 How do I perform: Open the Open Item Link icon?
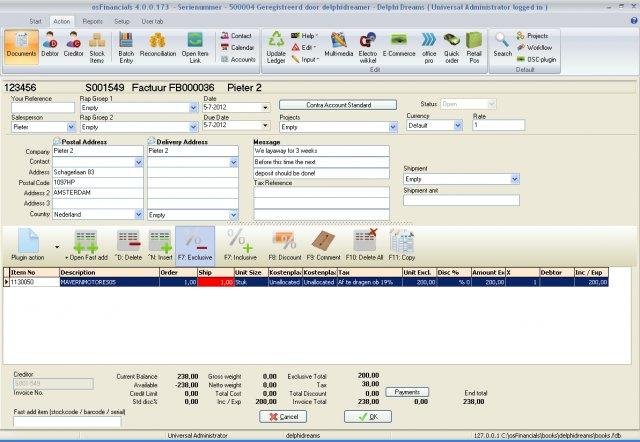[x=195, y=47]
